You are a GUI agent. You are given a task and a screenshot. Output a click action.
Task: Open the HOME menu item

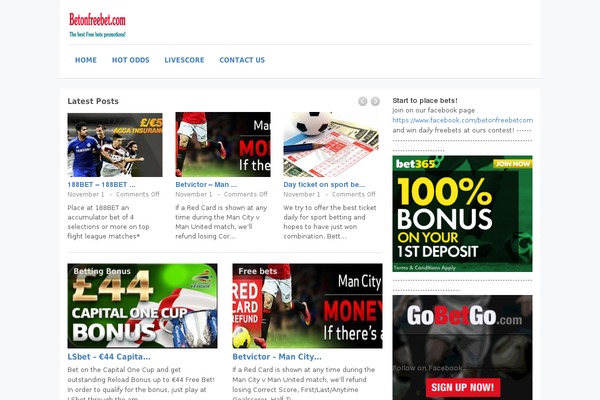tap(86, 60)
